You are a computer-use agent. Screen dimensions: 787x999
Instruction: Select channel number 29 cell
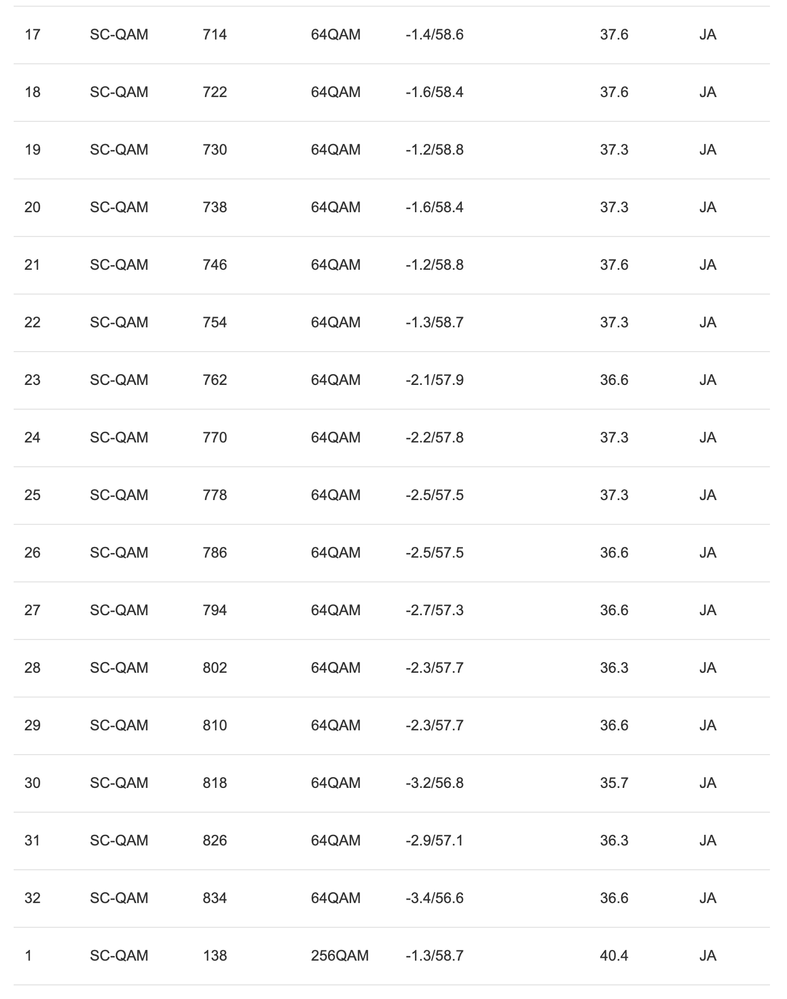[x=32, y=725]
